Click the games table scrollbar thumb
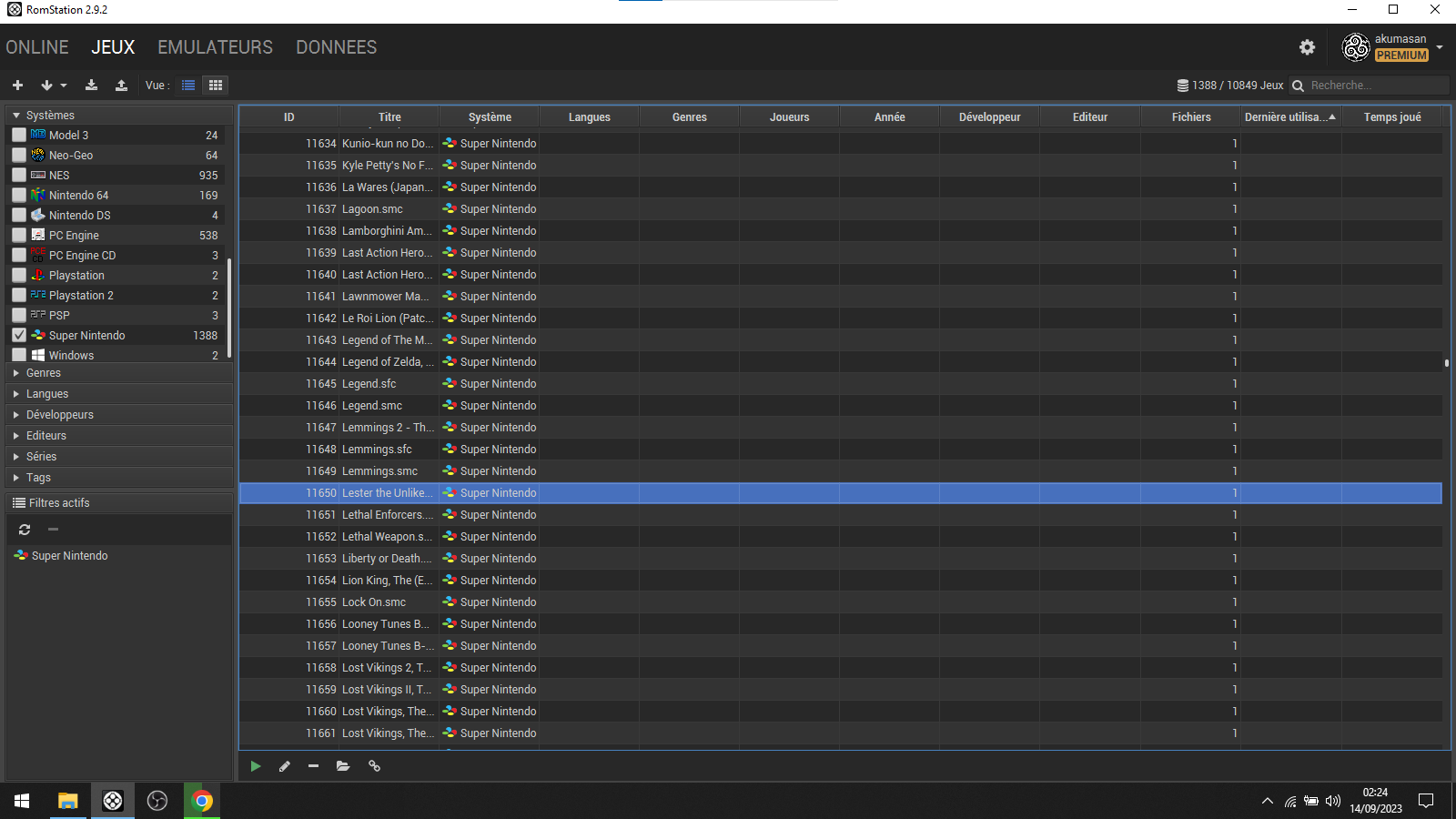The image size is (1456, 819). (x=1447, y=363)
